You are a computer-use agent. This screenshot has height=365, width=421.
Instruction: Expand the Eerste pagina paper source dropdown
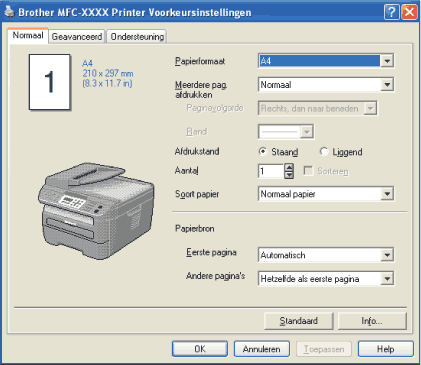pyautogui.click(x=387, y=255)
